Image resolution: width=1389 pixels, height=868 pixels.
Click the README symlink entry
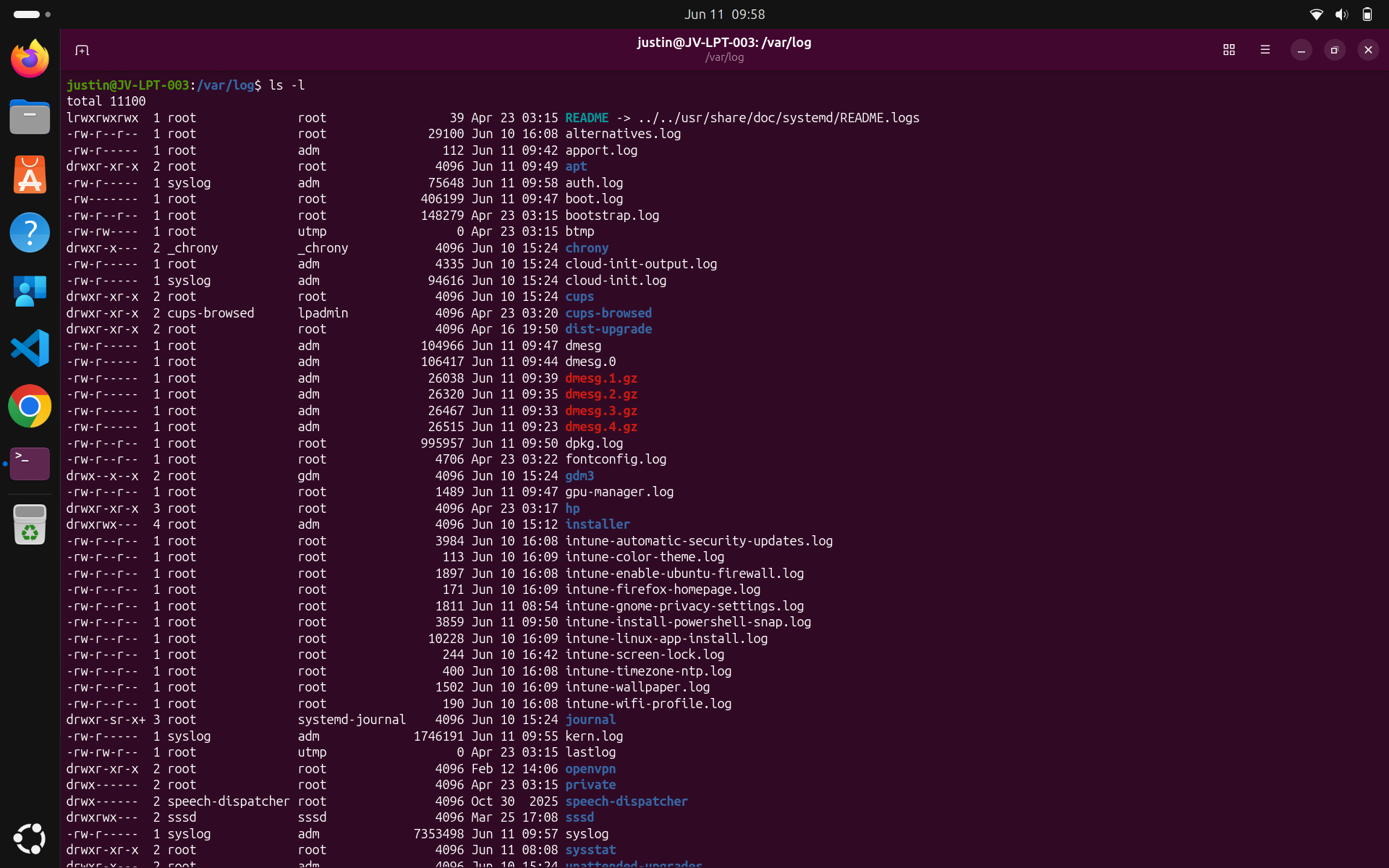587,118
